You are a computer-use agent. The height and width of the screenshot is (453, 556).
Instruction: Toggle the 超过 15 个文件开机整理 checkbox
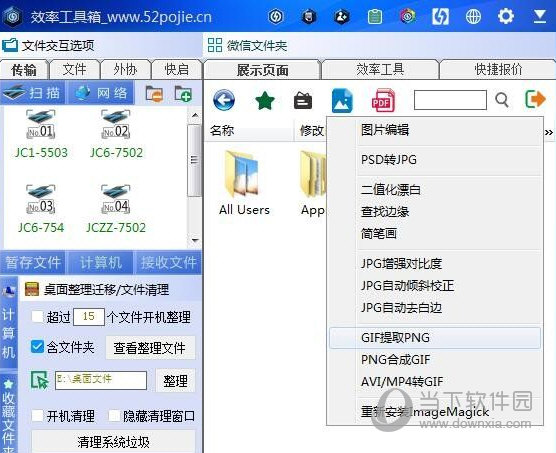click(x=37, y=317)
